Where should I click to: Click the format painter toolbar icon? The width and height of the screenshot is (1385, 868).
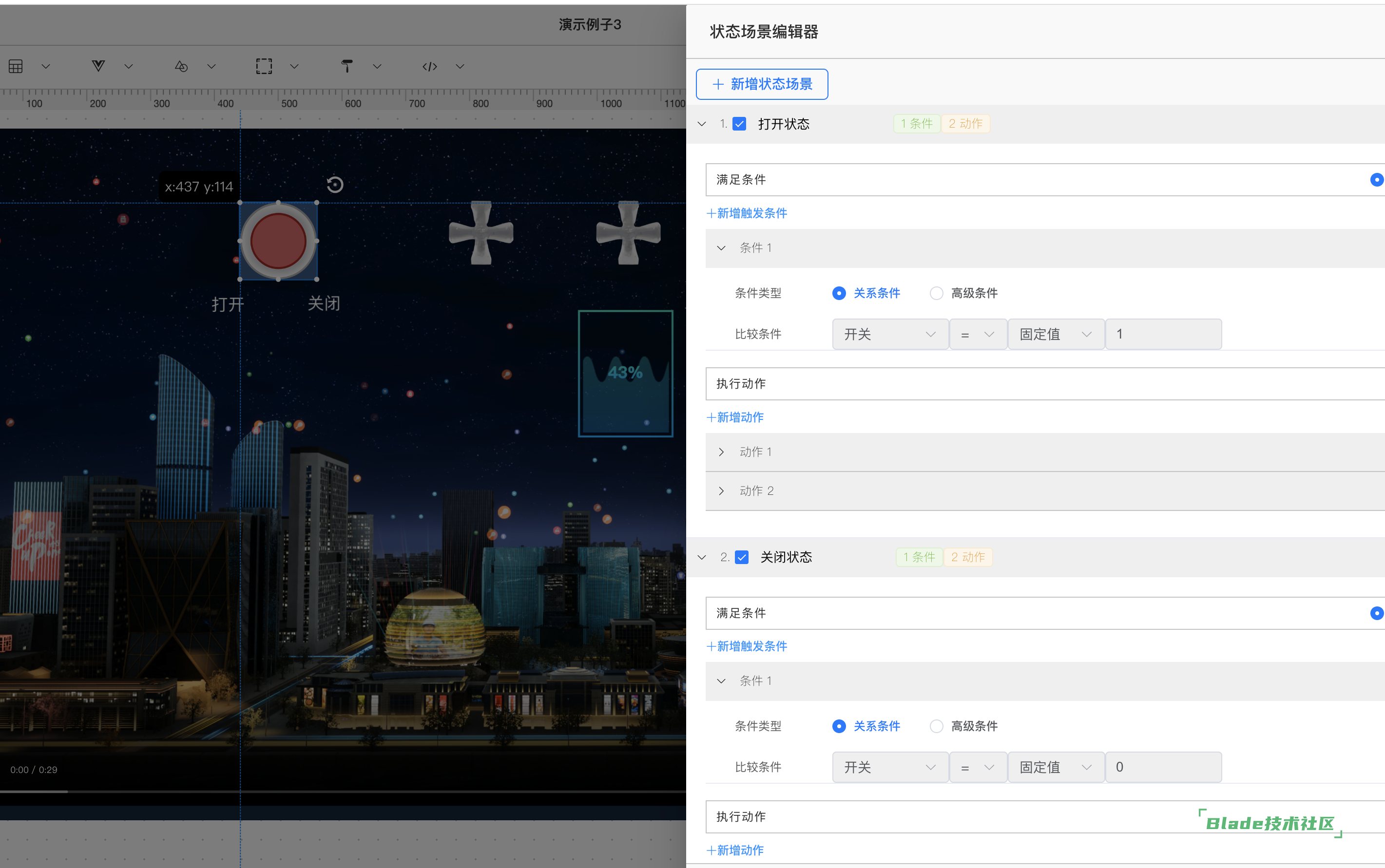[x=347, y=67]
